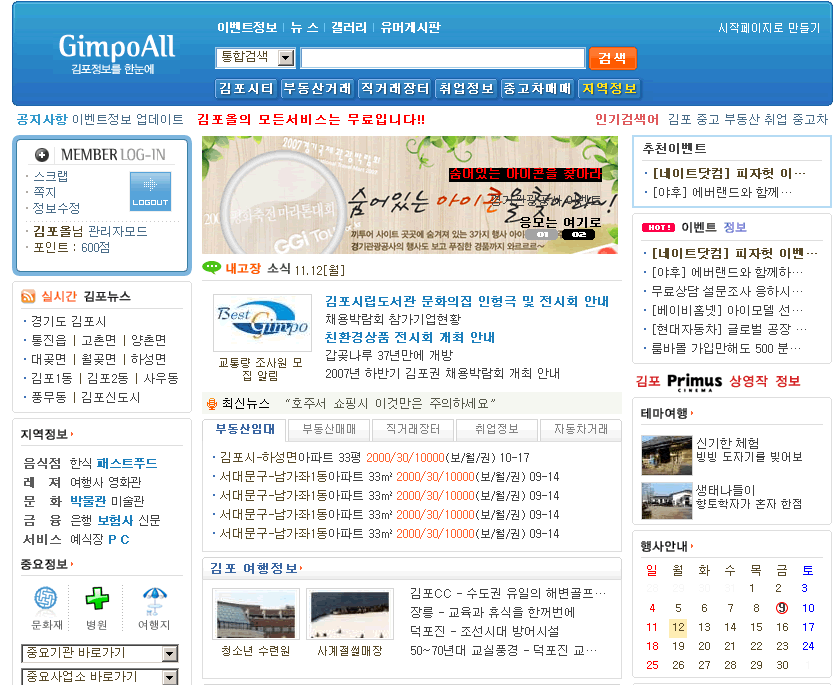Screen dimensions: 835x685
Task: Select calendar date 24
Action: [x=808, y=647]
